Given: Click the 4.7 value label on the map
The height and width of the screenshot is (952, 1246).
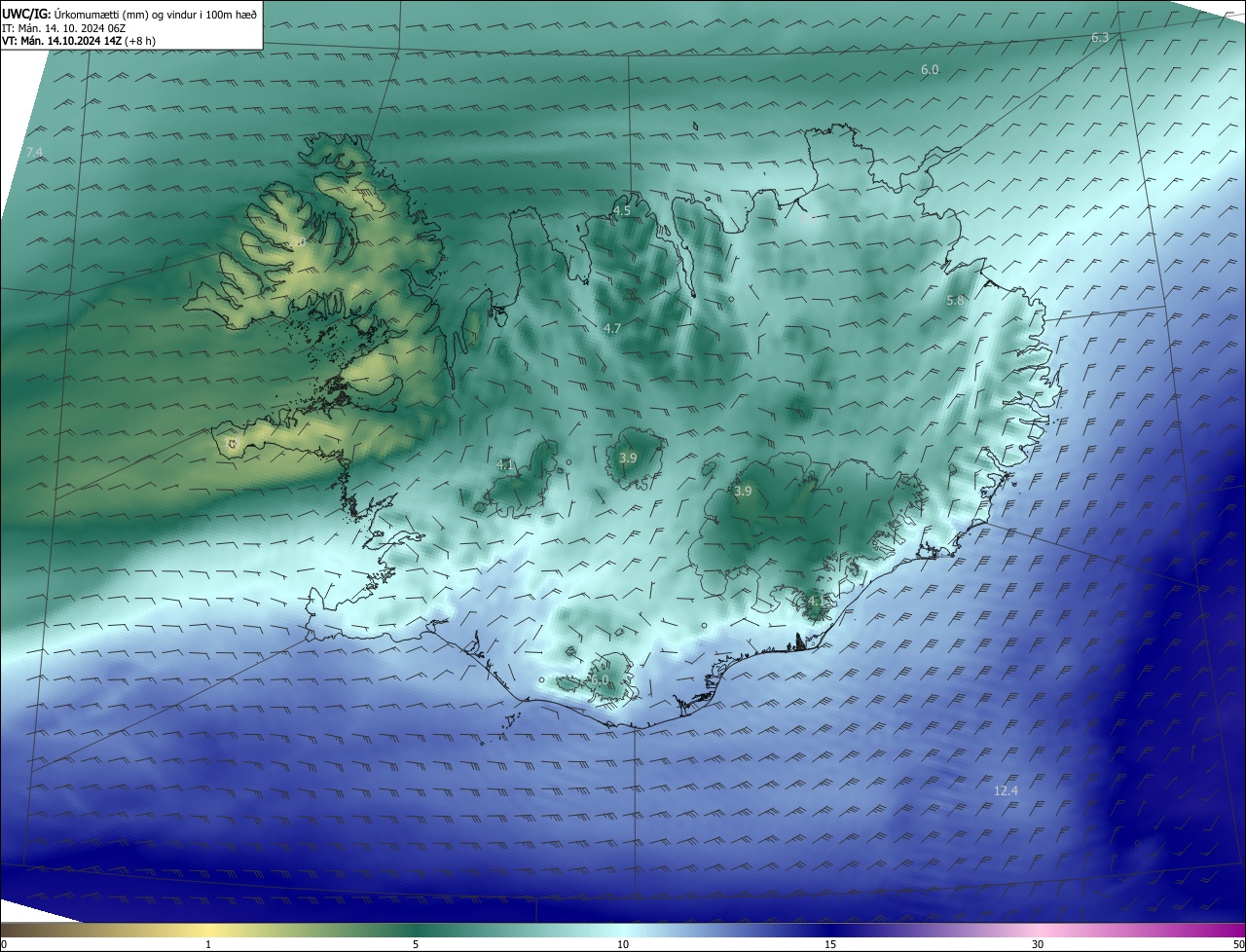Looking at the screenshot, I should point(612,329).
